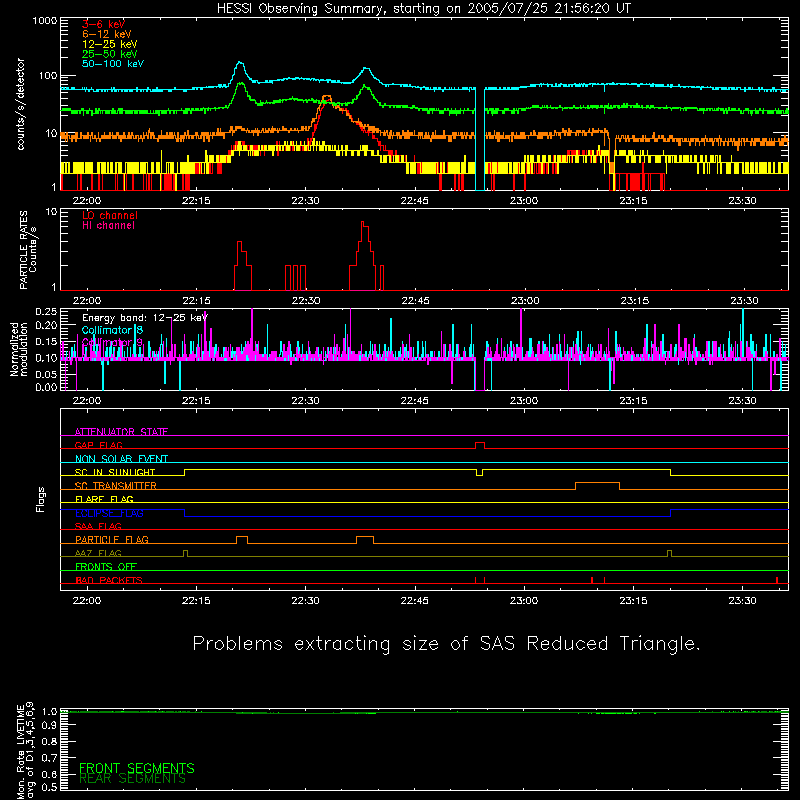Click the SAS Reduced Triangle error message

[446, 644]
